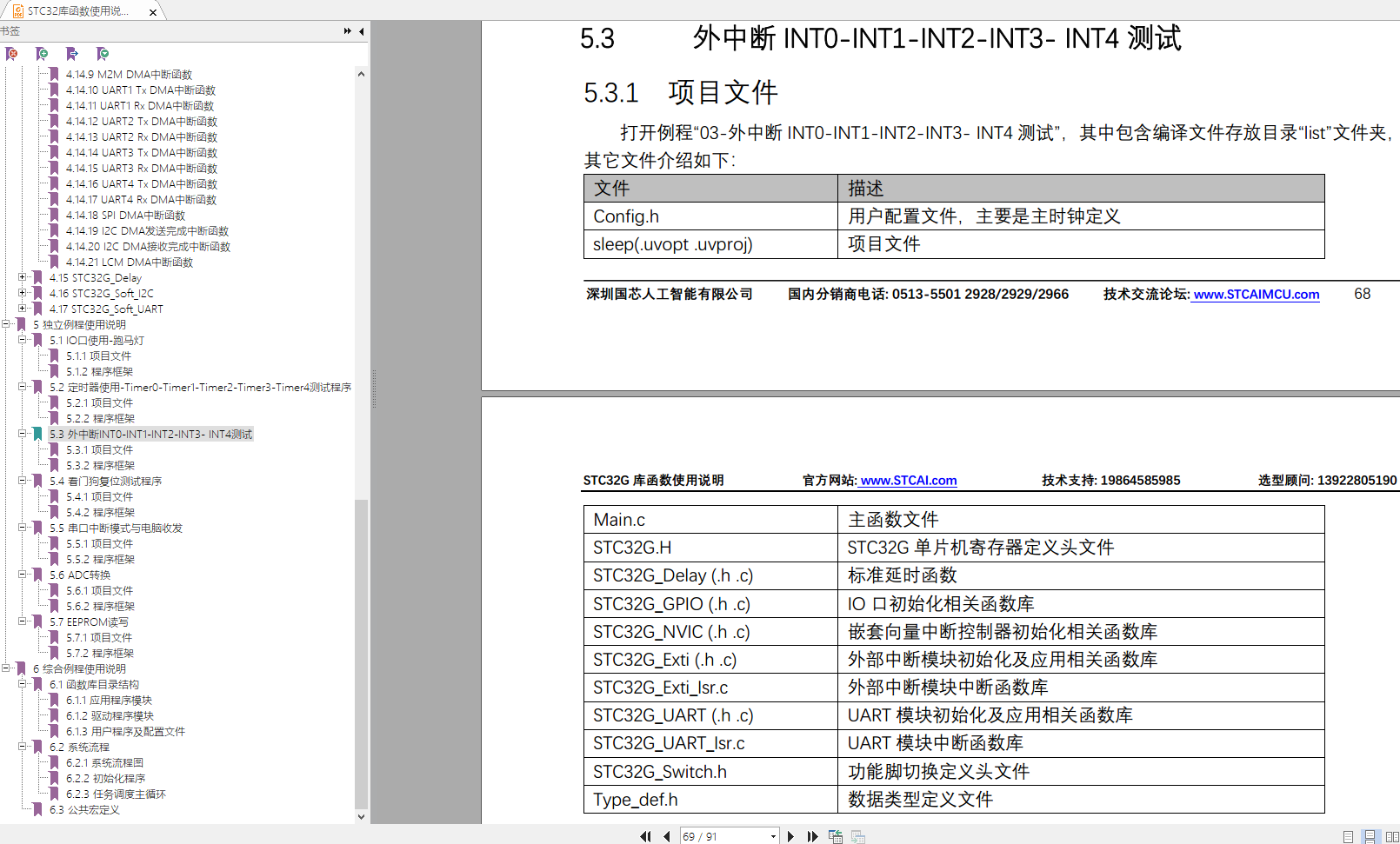Click the next view icon
This screenshot has height=844, width=1400.
858,836
